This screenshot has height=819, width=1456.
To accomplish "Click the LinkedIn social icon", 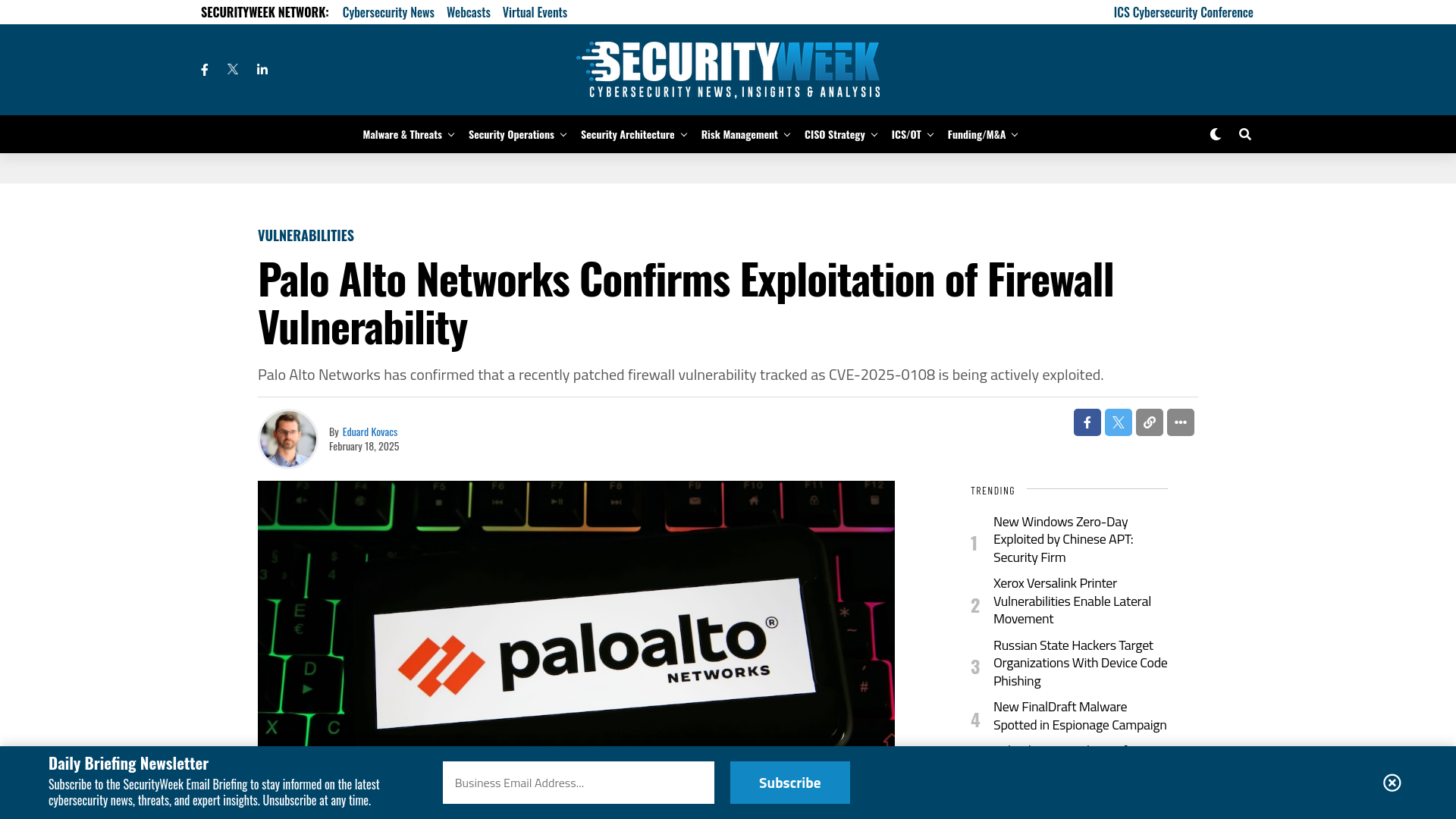I will pyautogui.click(x=262, y=69).
